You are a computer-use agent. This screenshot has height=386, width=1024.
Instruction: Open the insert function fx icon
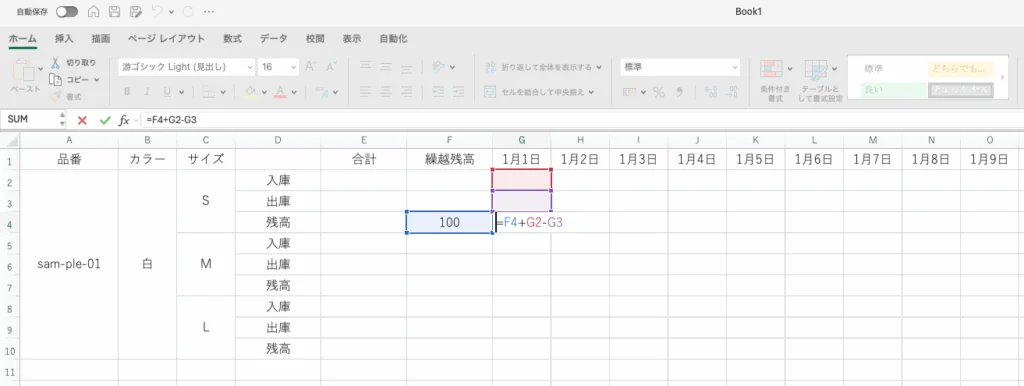click(x=123, y=120)
